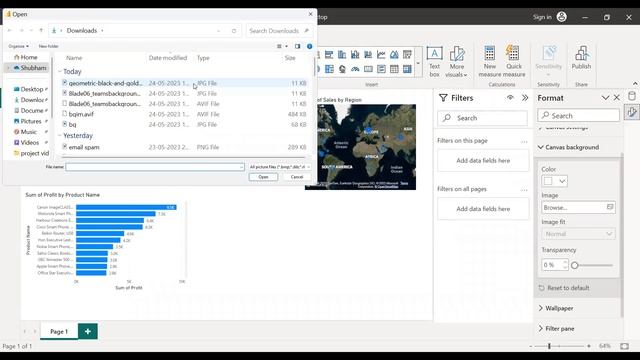Click the browse image icon in Image field
Screen dimensions: 640x360
click(x=610, y=207)
